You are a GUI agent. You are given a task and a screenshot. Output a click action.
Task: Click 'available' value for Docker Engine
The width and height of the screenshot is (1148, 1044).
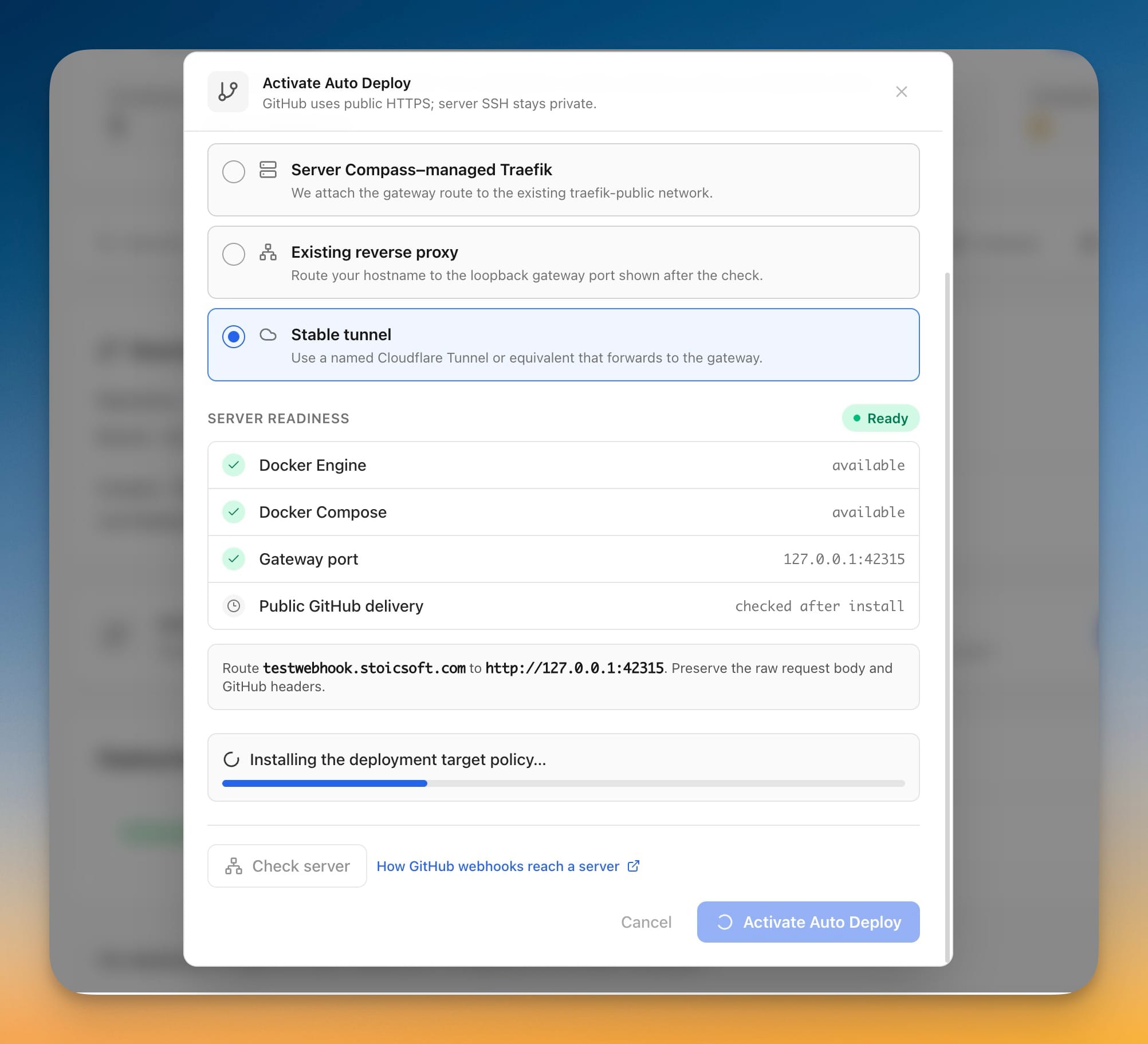point(868,465)
